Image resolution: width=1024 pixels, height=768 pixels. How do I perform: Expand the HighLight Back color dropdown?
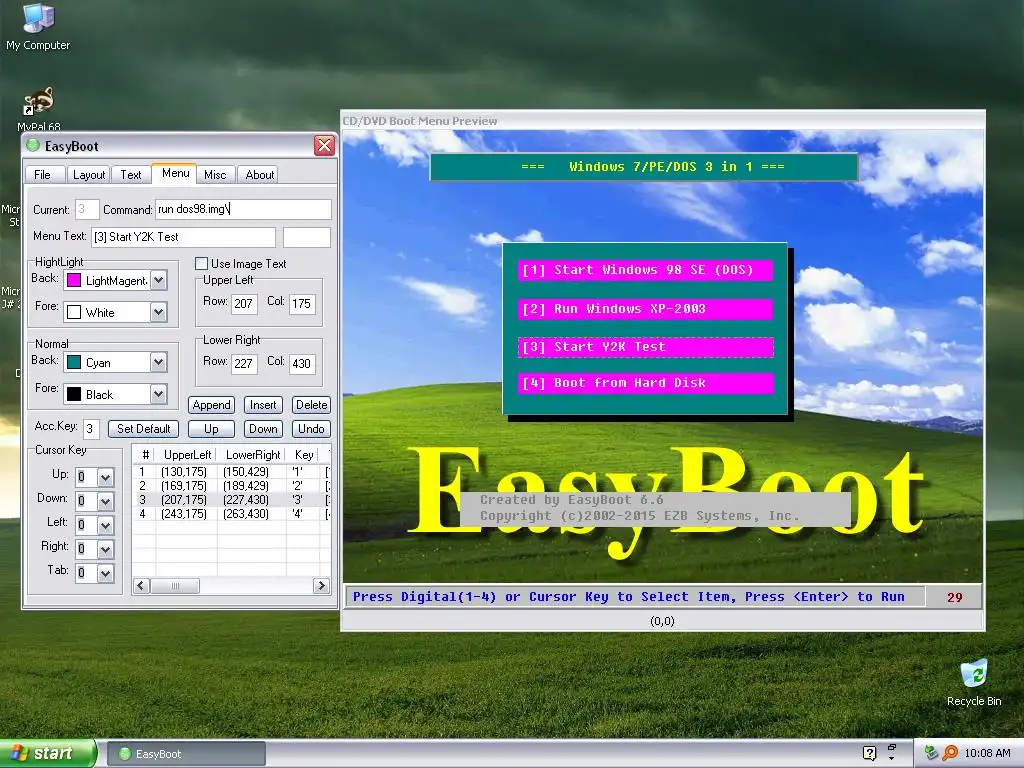point(159,280)
